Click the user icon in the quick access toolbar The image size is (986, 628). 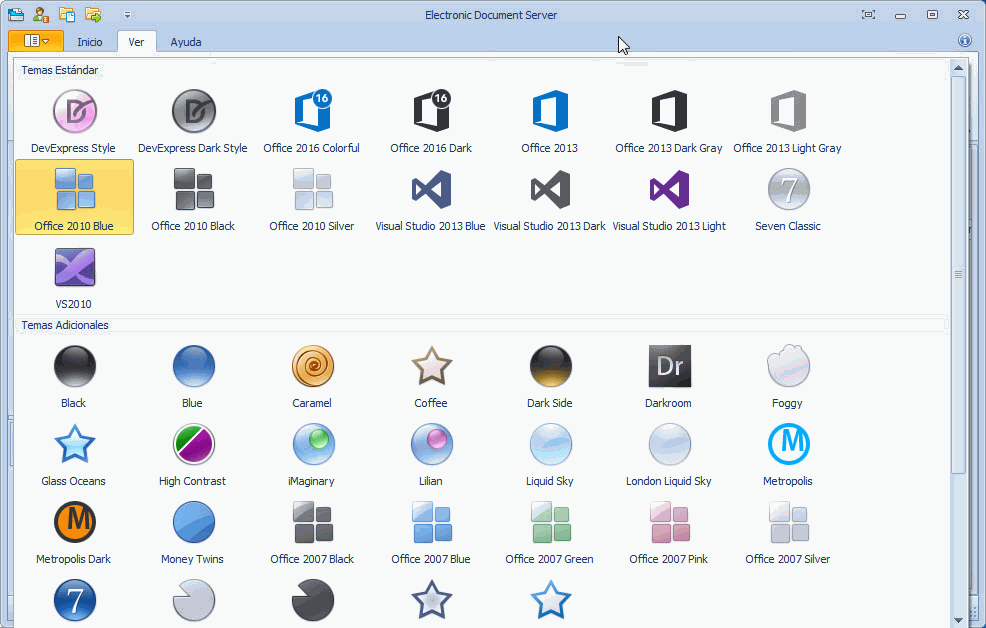point(41,14)
